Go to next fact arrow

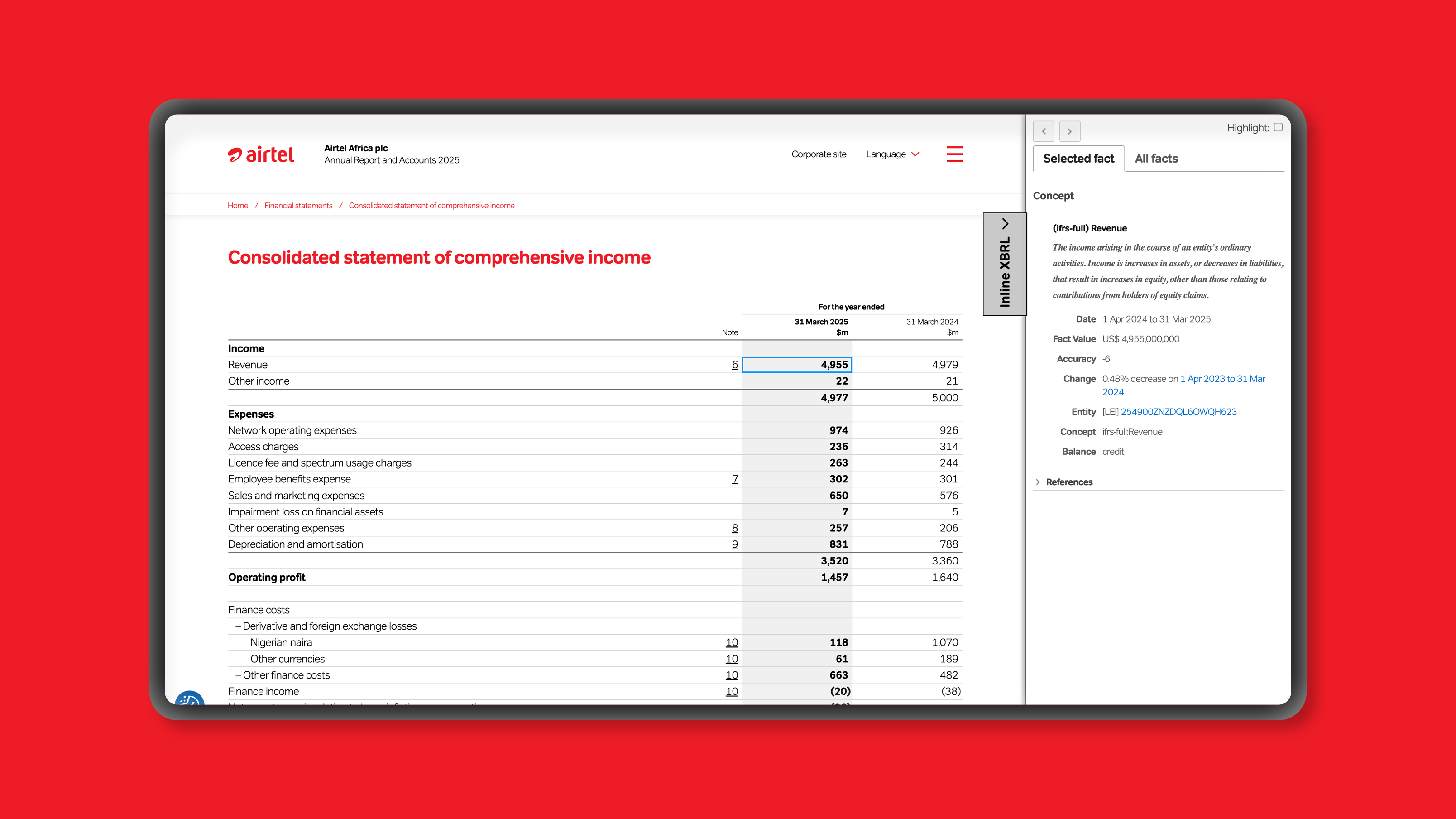1069,131
